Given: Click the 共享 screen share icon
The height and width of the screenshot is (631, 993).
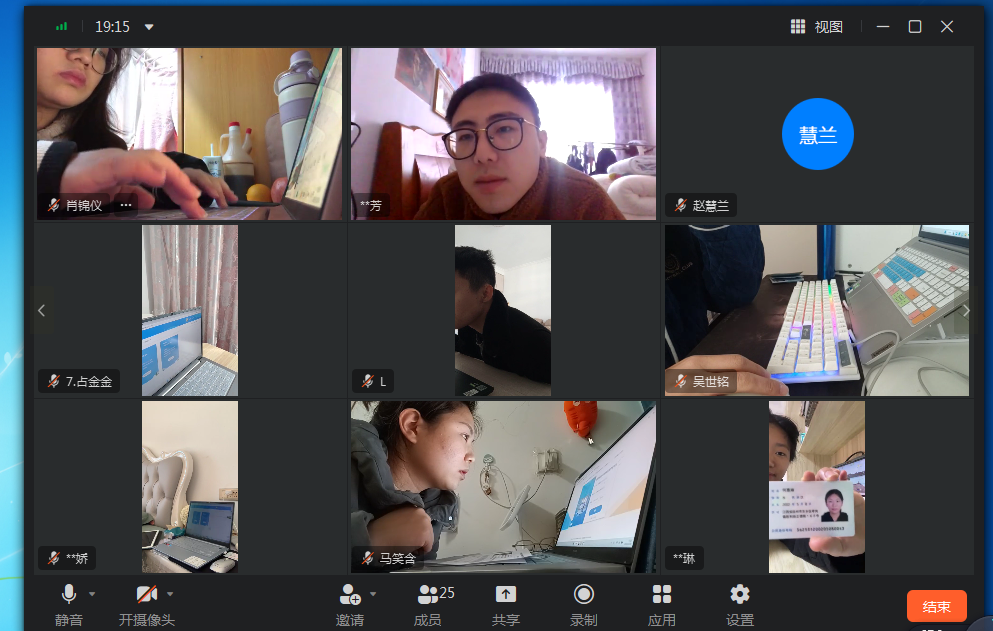Looking at the screenshot, I should (506, 595).
